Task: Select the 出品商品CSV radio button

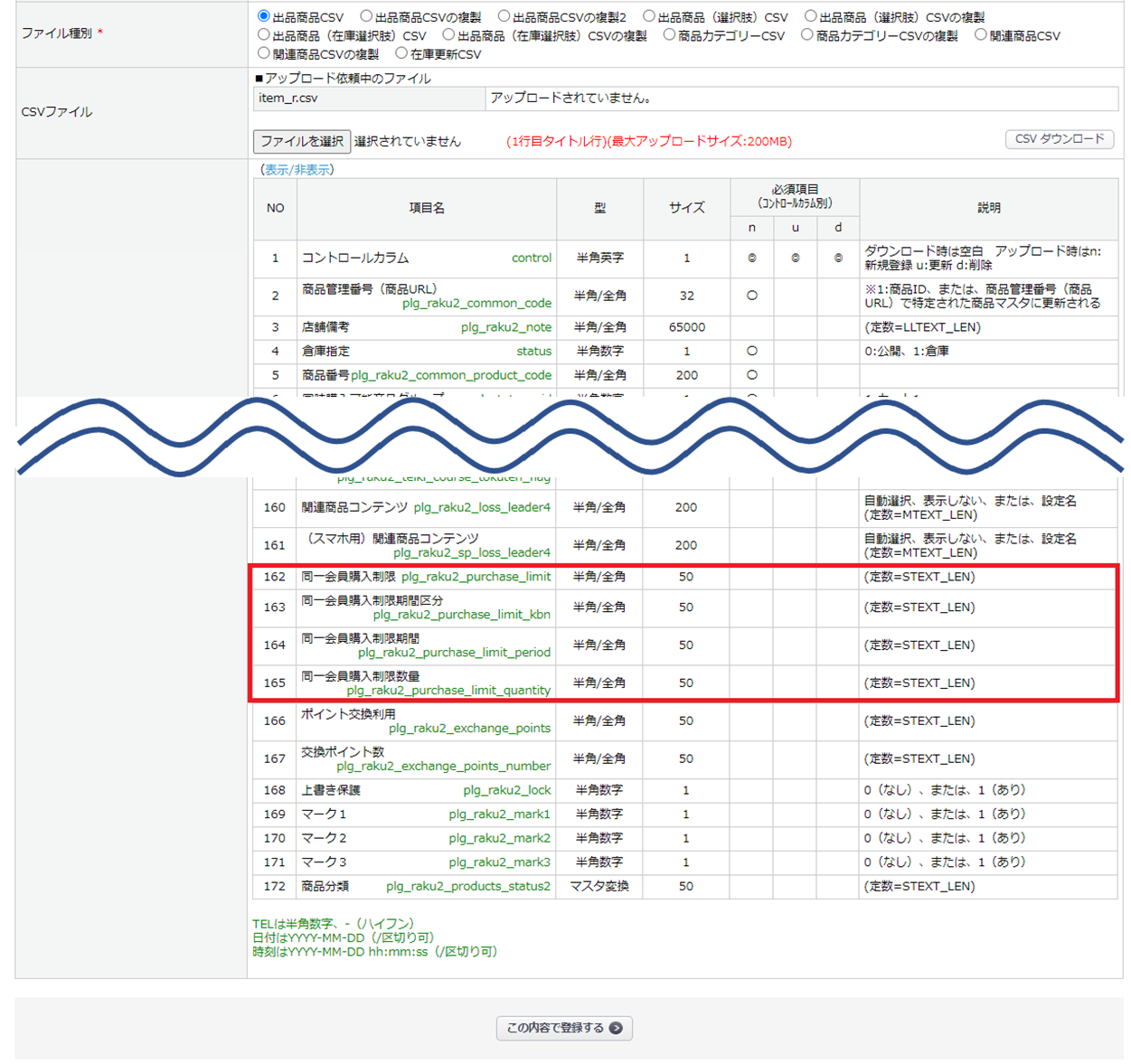Action: point(264,16)
